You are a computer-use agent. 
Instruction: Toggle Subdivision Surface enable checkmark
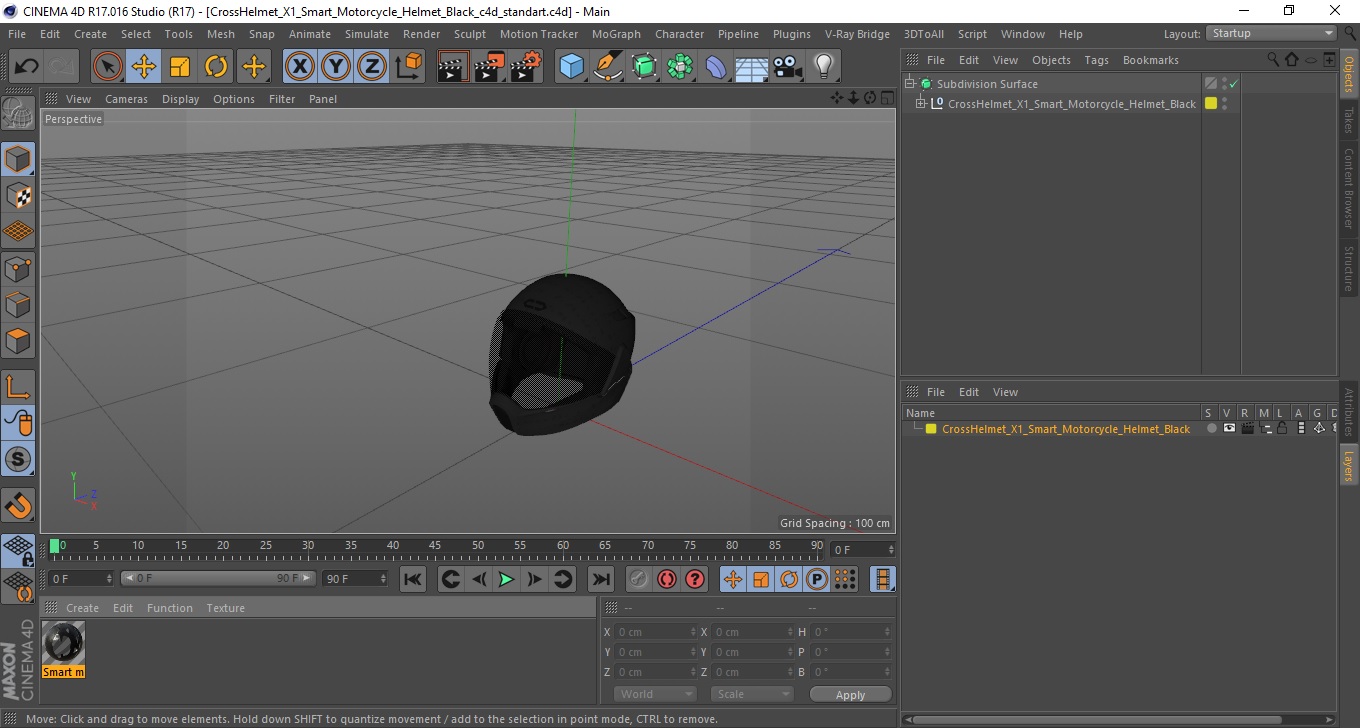(x=1233, y=84)
